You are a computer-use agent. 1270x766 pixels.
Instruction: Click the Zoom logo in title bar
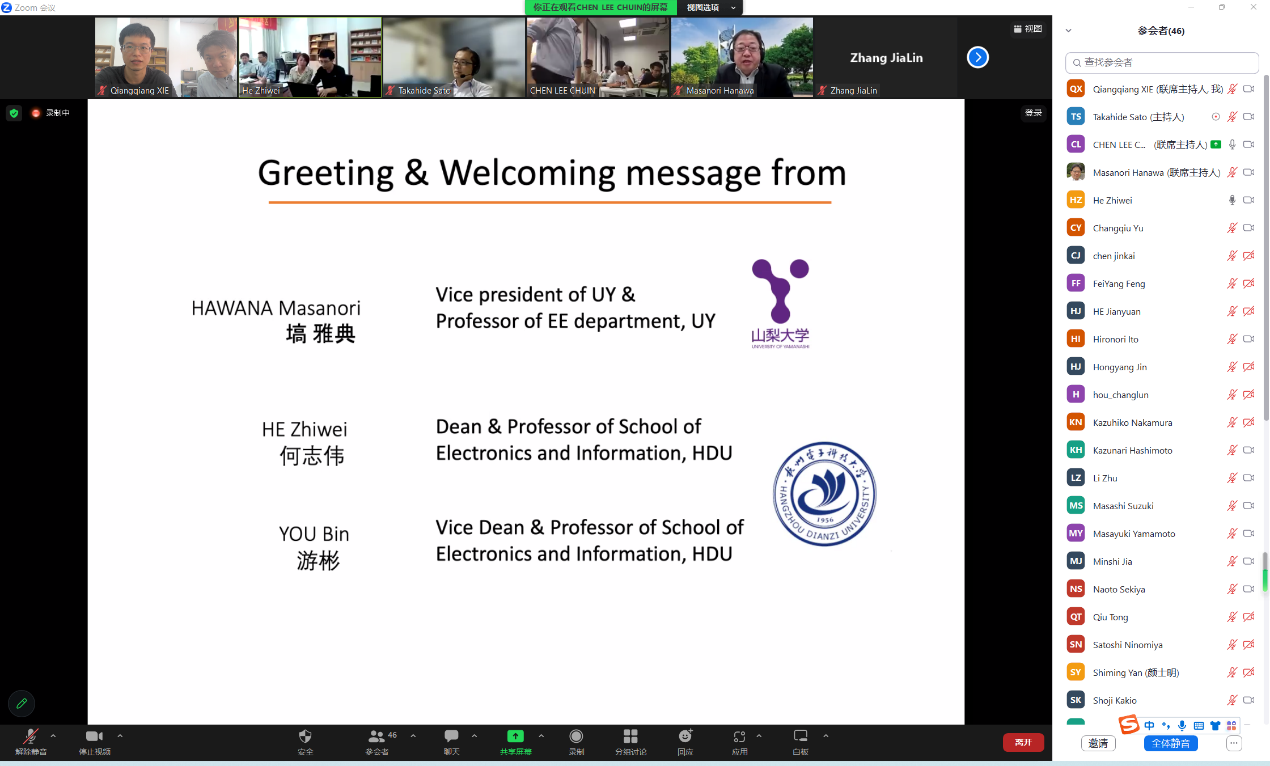(x=6, y=7)
